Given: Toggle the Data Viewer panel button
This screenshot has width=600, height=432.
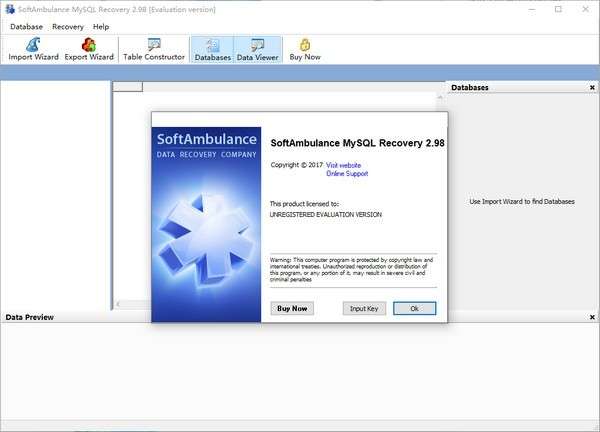Looking at the screenshot, I should click(257, 49).
